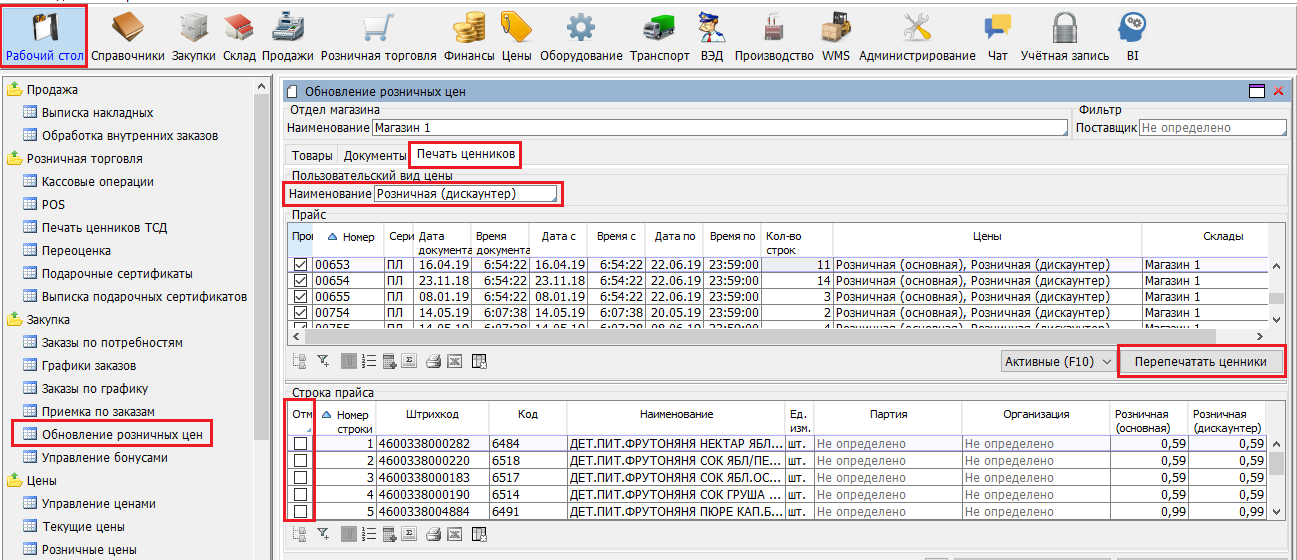1297x560 pixels.
Task: Open Печать ценников ТСД in the sidebar
Action: point(102,228)
